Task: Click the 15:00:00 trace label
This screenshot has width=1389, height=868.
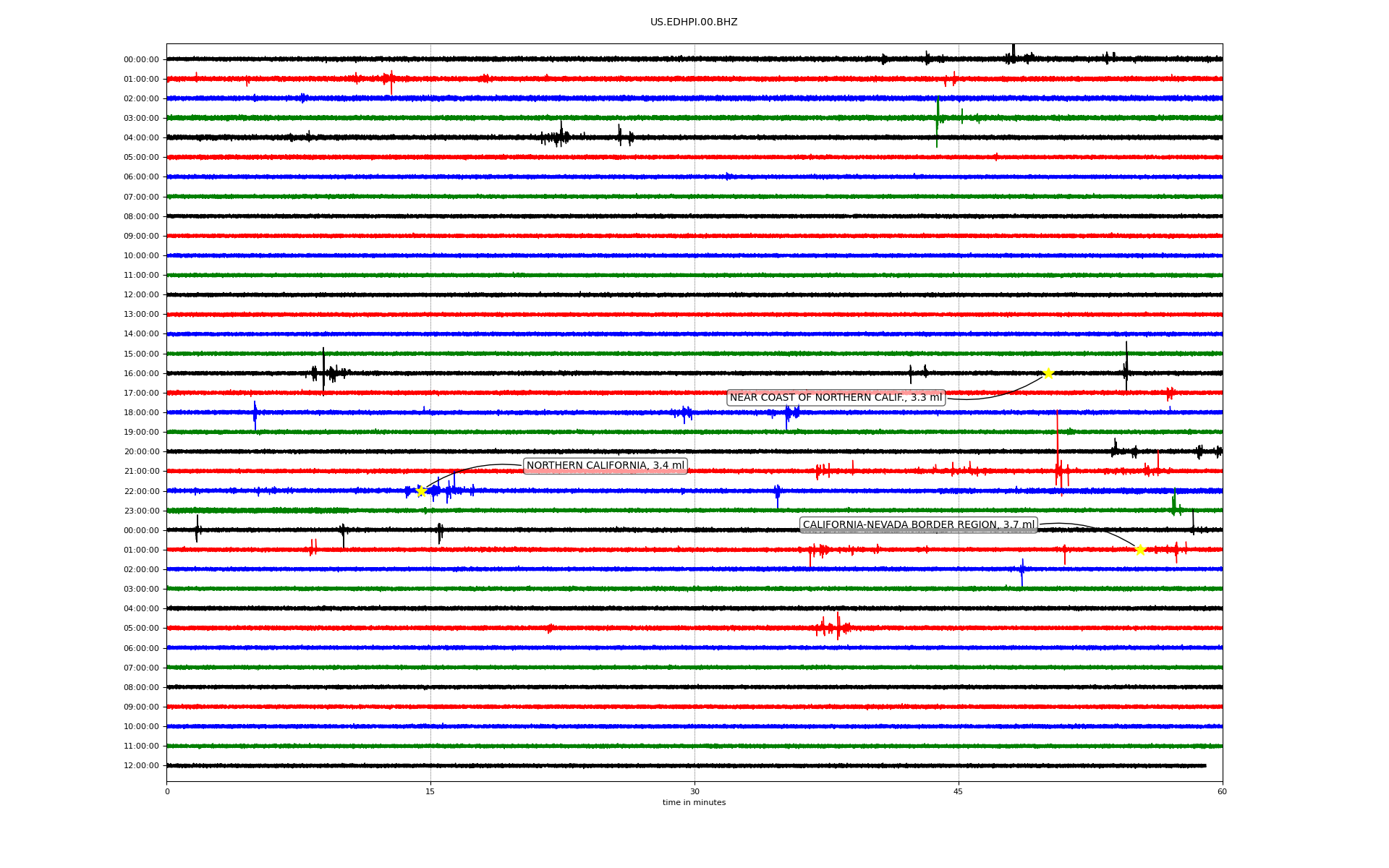Action: tap(141, 354)
